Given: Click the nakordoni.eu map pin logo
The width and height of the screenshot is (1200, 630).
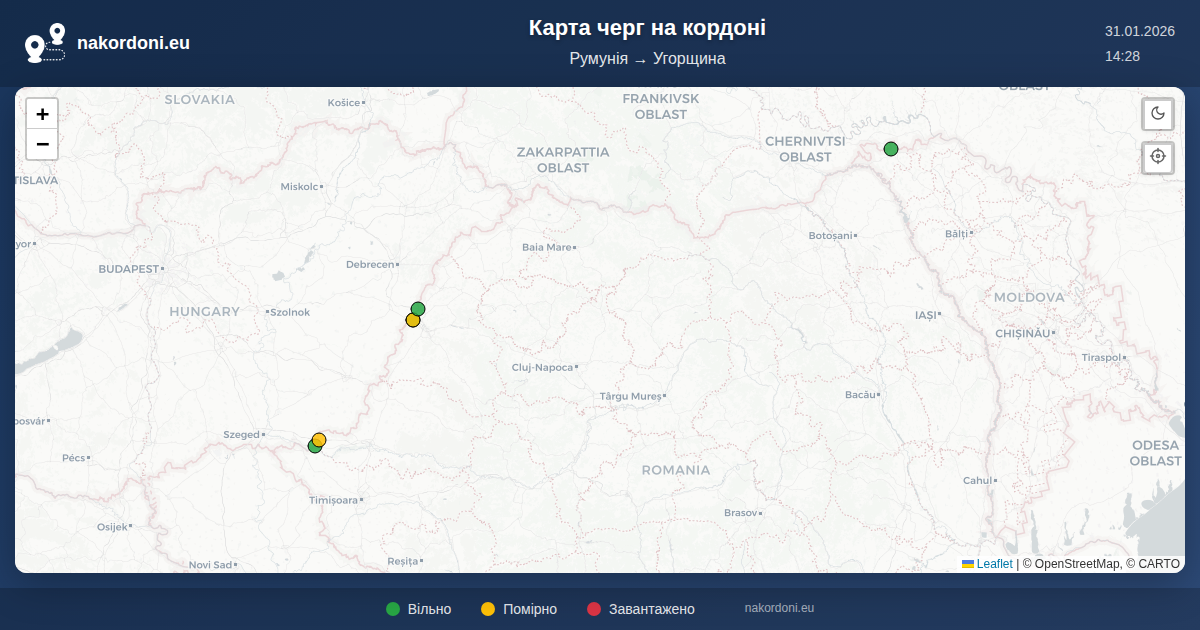Looking at the screenshot, I should pos(45,43).
